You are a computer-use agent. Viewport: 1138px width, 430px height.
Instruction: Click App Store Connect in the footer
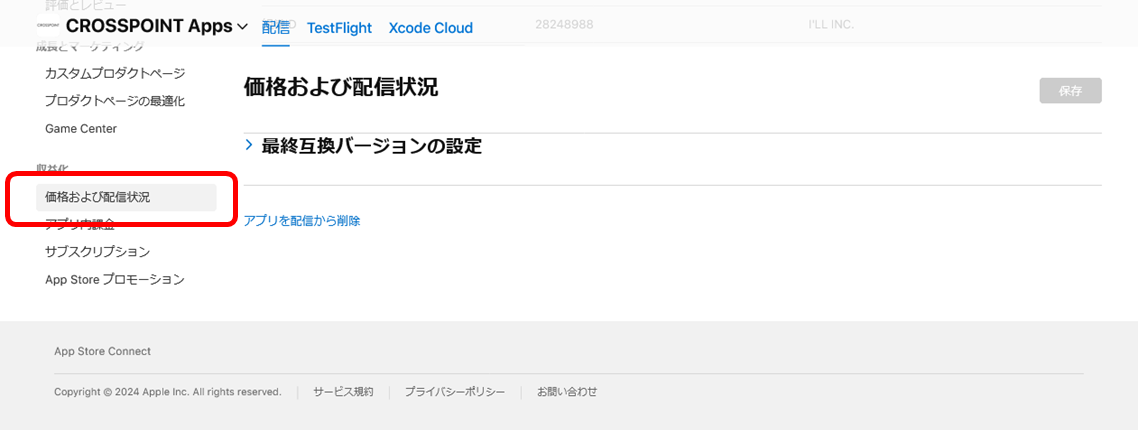coord(103,351)
